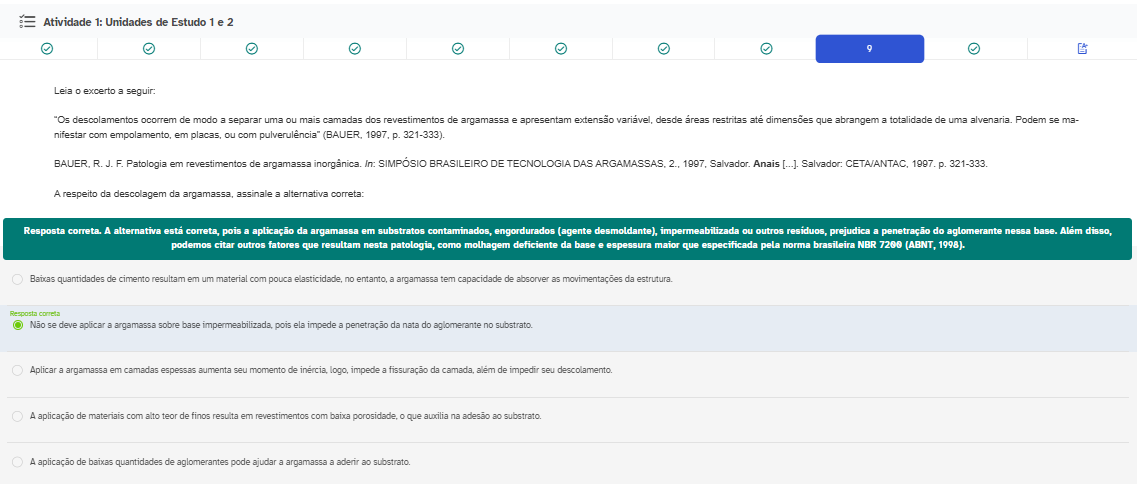This screenshot has width=1137, height=484.
Task: Select the fourth question checkmark step
Action: tap(355, 48)
